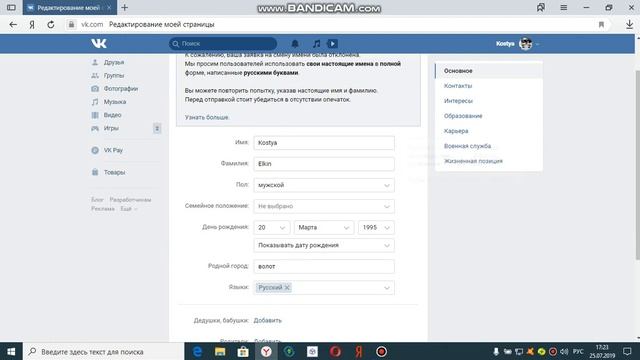
Task: Open Windows Start menu
Action: coord(11,351)
